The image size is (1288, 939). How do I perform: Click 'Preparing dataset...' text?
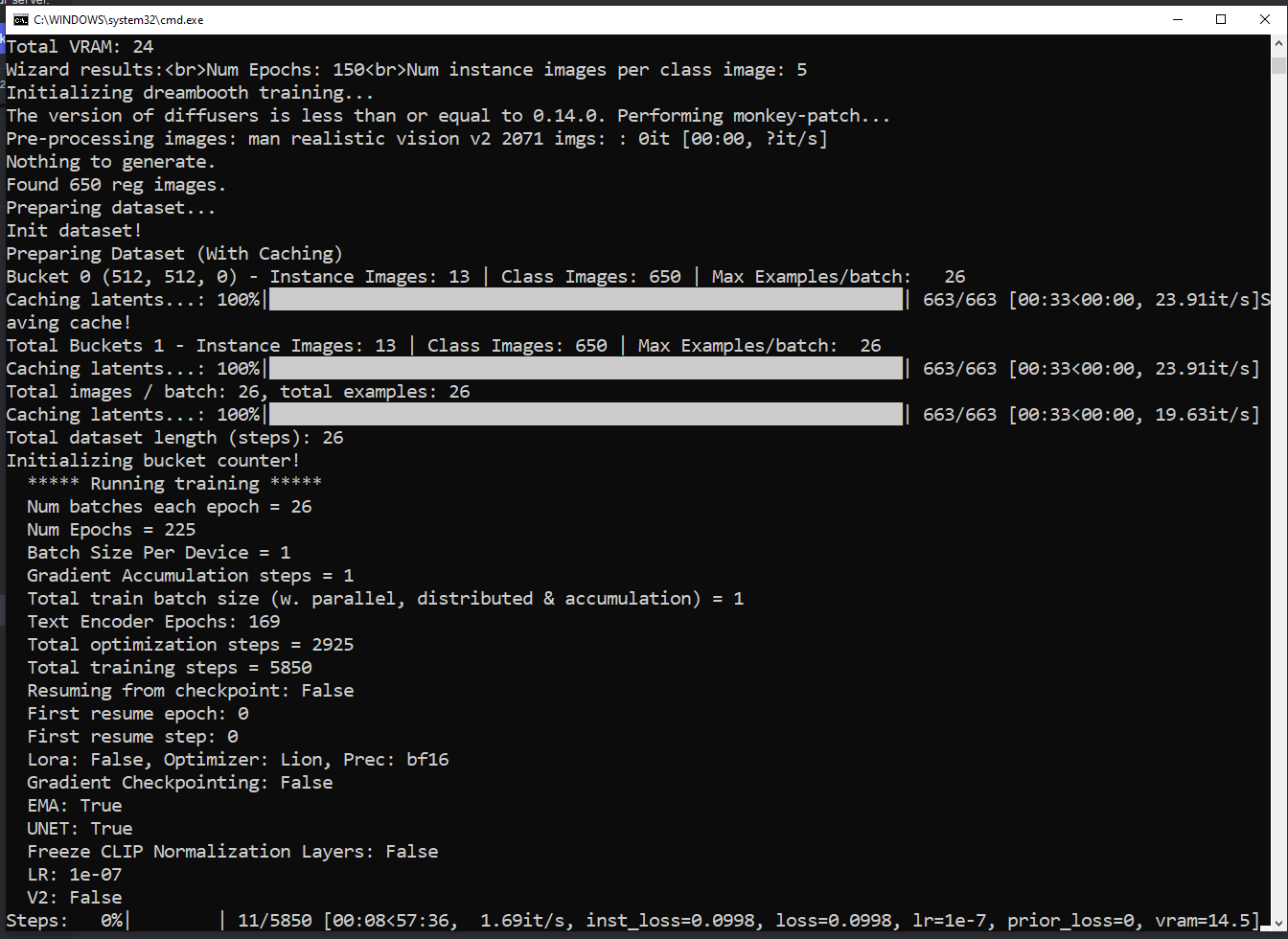coord(111,208)
